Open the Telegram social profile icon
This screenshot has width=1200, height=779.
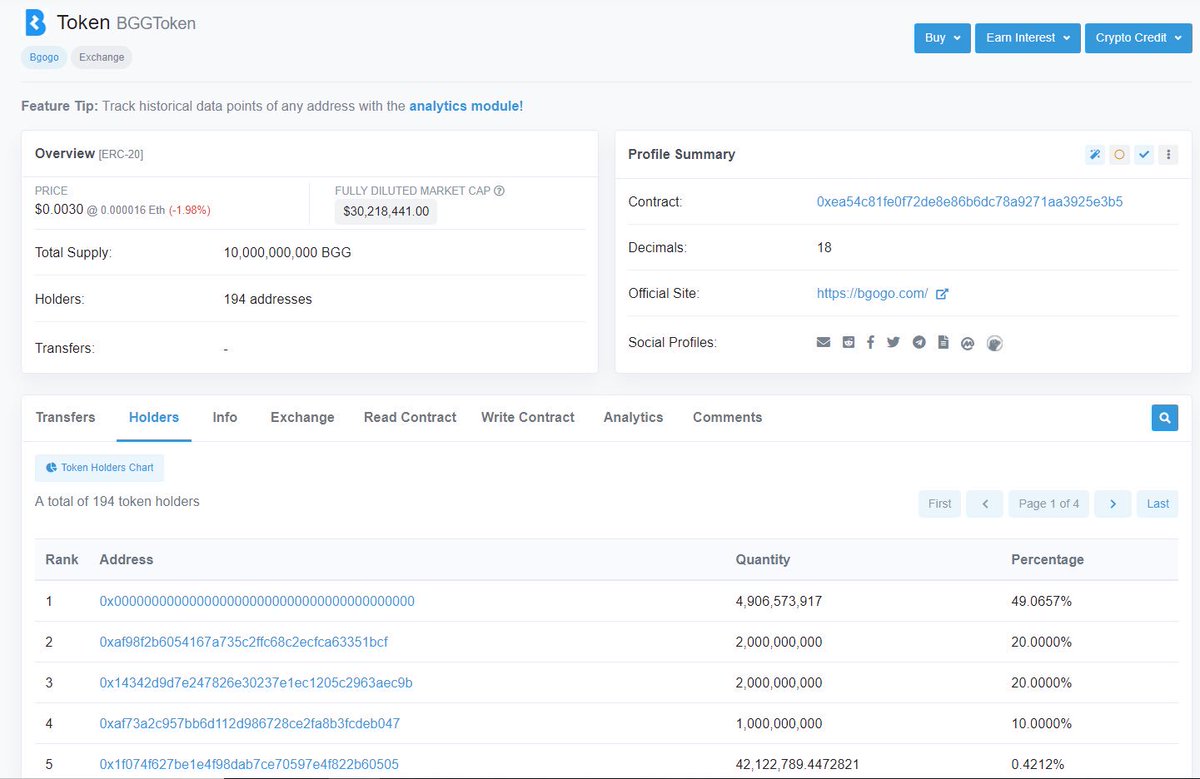click(x=919, y=342)
